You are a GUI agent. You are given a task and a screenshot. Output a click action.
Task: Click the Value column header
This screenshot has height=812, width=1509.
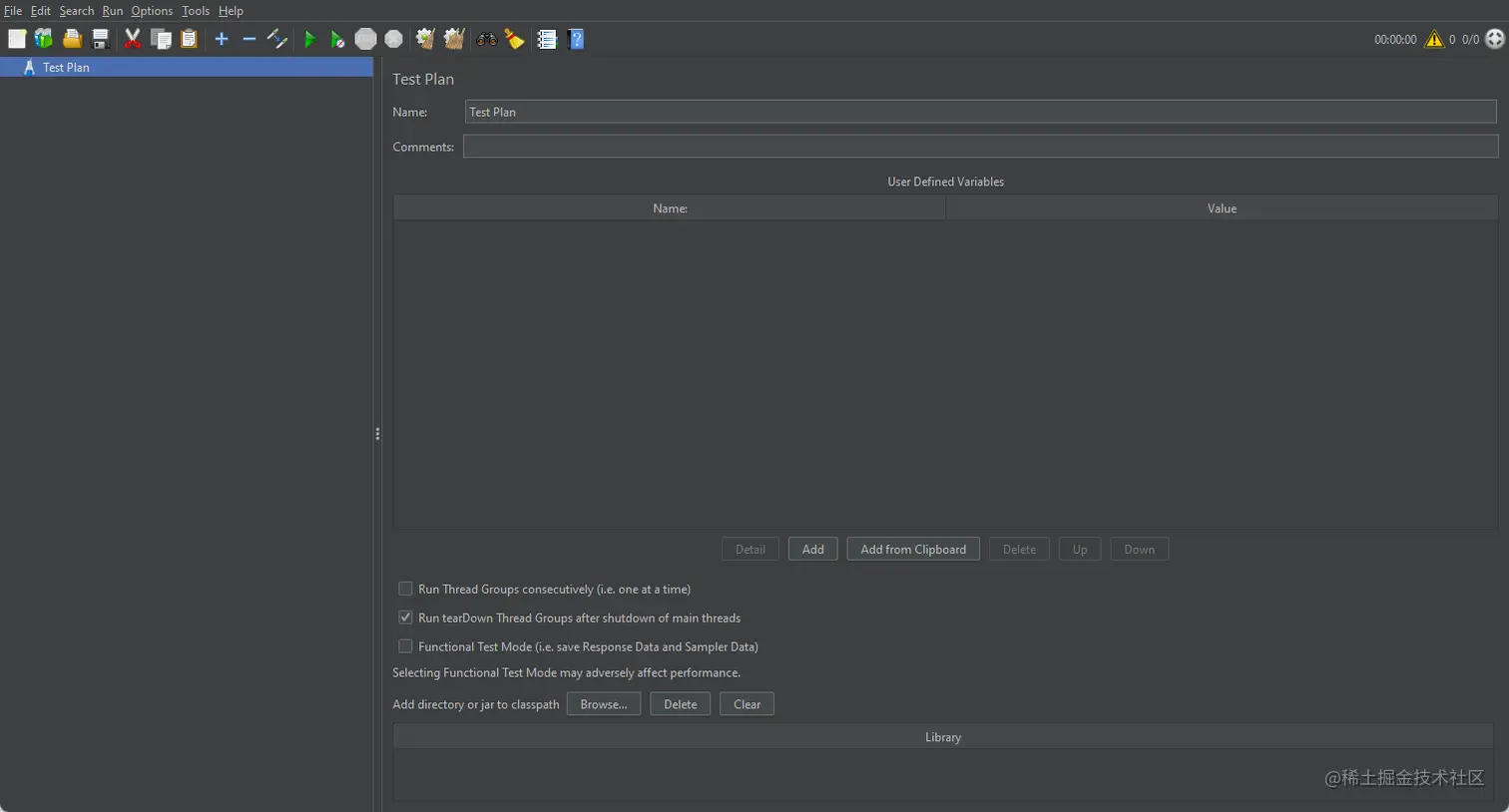tap(1222, 208)
